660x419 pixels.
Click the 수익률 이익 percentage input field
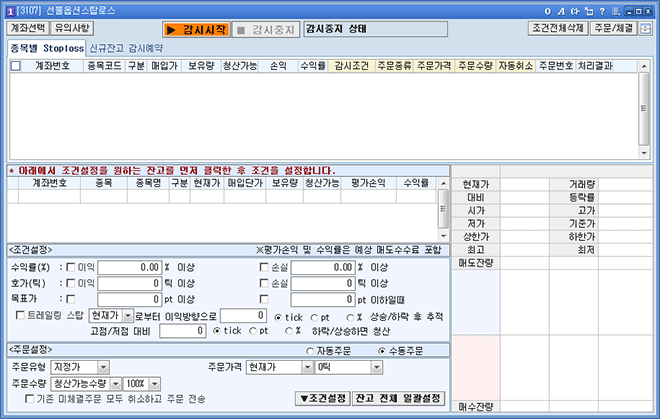130,268
